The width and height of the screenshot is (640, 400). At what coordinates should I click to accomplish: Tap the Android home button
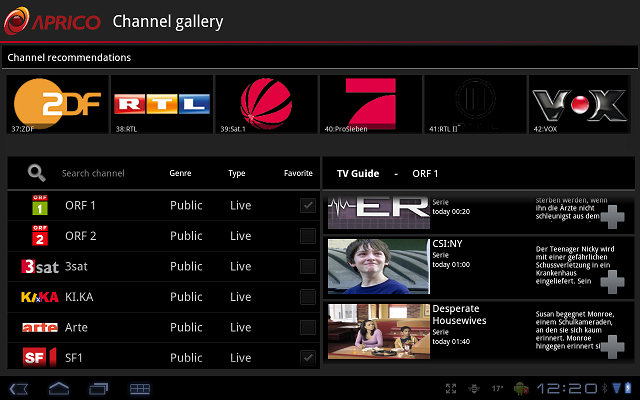click(59, 389)
